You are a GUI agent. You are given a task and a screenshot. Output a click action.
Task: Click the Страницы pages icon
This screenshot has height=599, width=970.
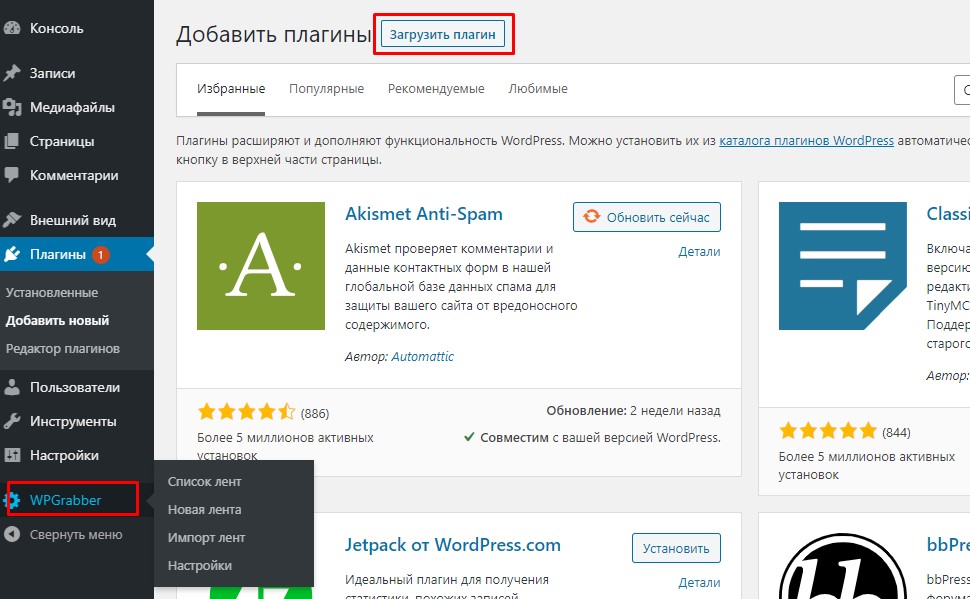[x=12, y=141]
